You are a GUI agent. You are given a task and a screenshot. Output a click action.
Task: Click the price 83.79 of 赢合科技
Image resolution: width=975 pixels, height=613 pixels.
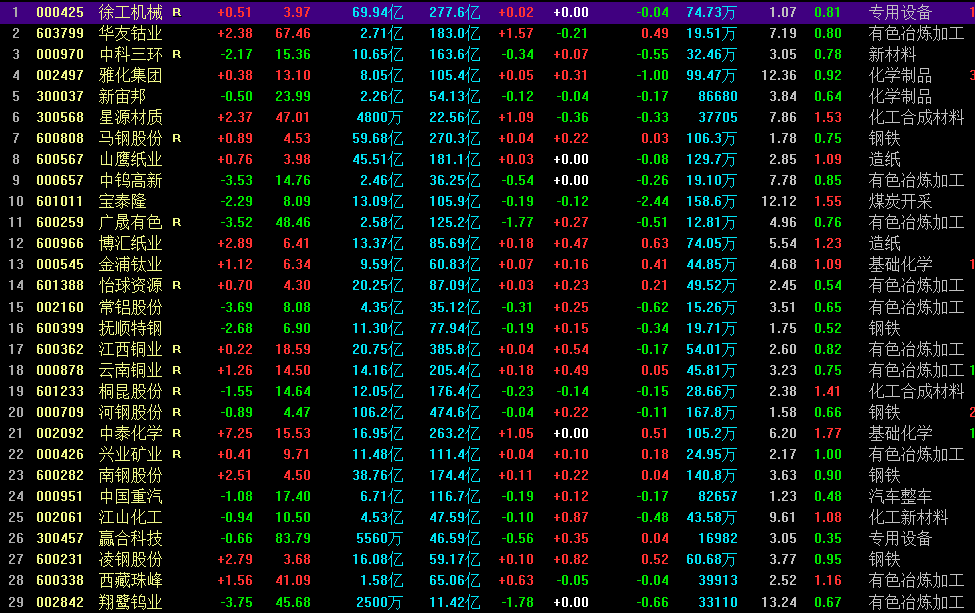tap(292, 538)
